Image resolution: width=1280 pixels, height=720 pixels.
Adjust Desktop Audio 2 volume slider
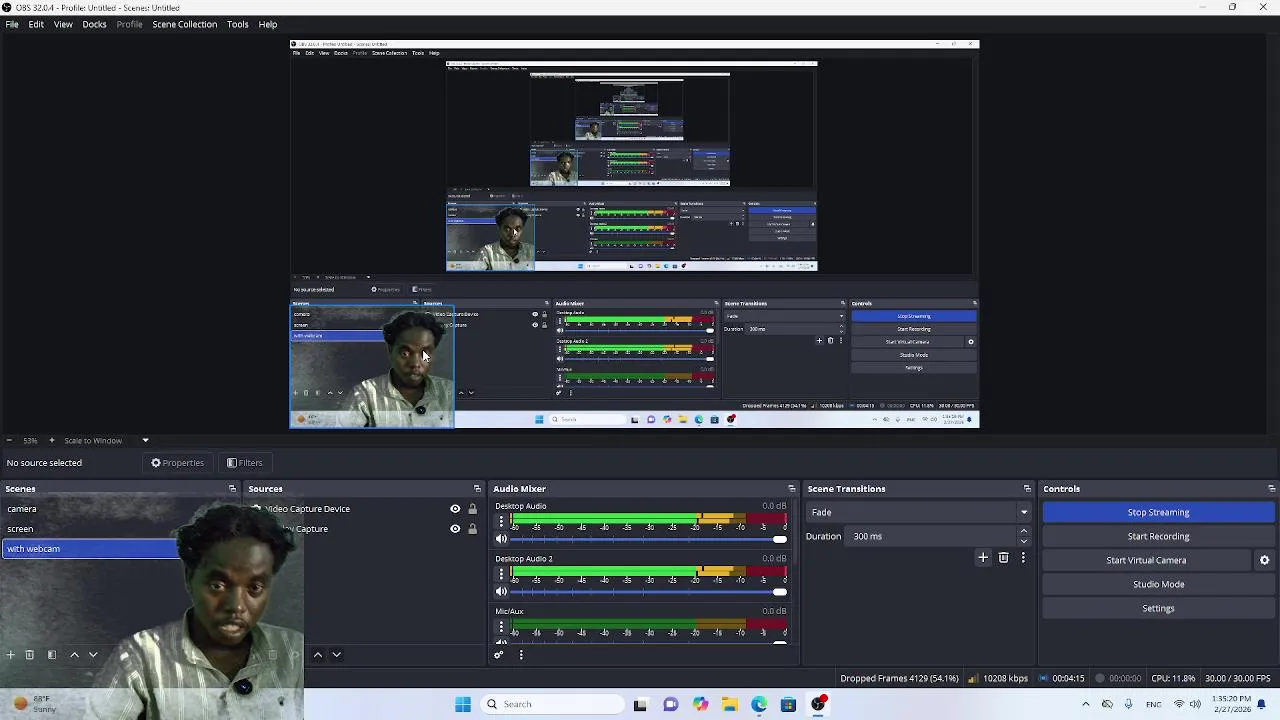coord(648,592)
